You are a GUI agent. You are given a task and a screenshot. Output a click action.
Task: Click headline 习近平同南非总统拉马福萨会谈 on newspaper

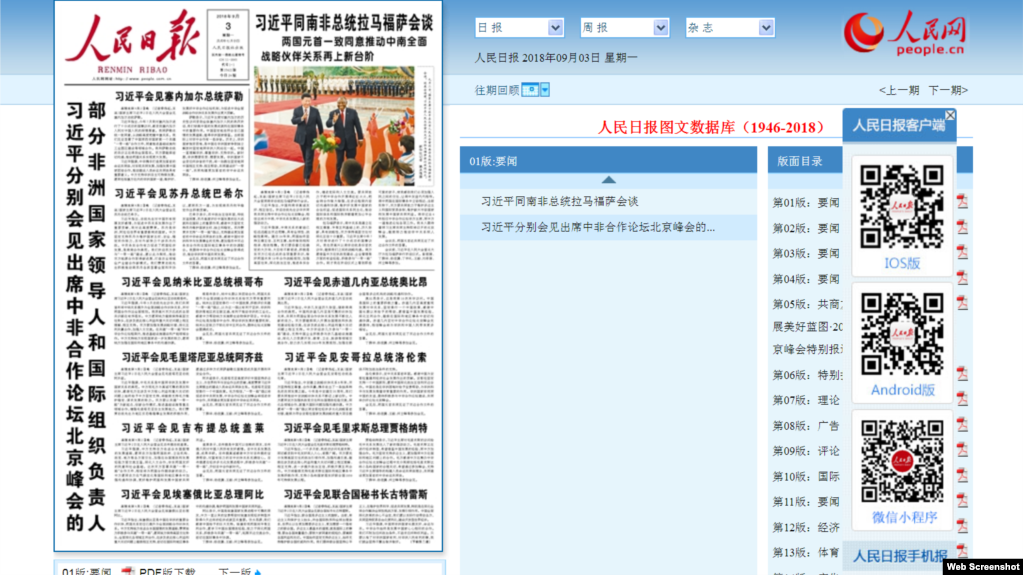pos(344,23)
